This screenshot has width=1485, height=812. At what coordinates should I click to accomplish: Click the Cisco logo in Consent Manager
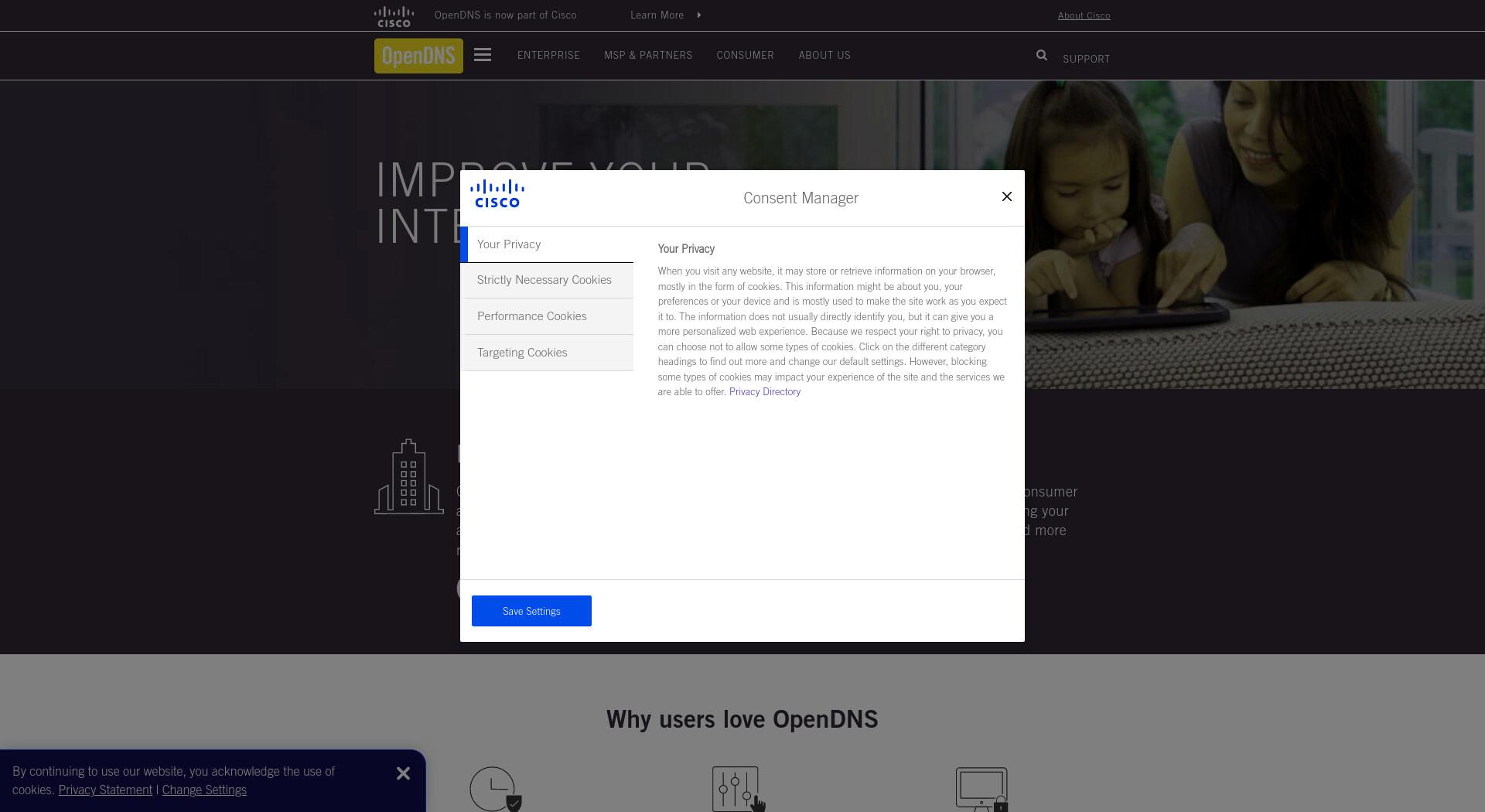pos(497,194)
